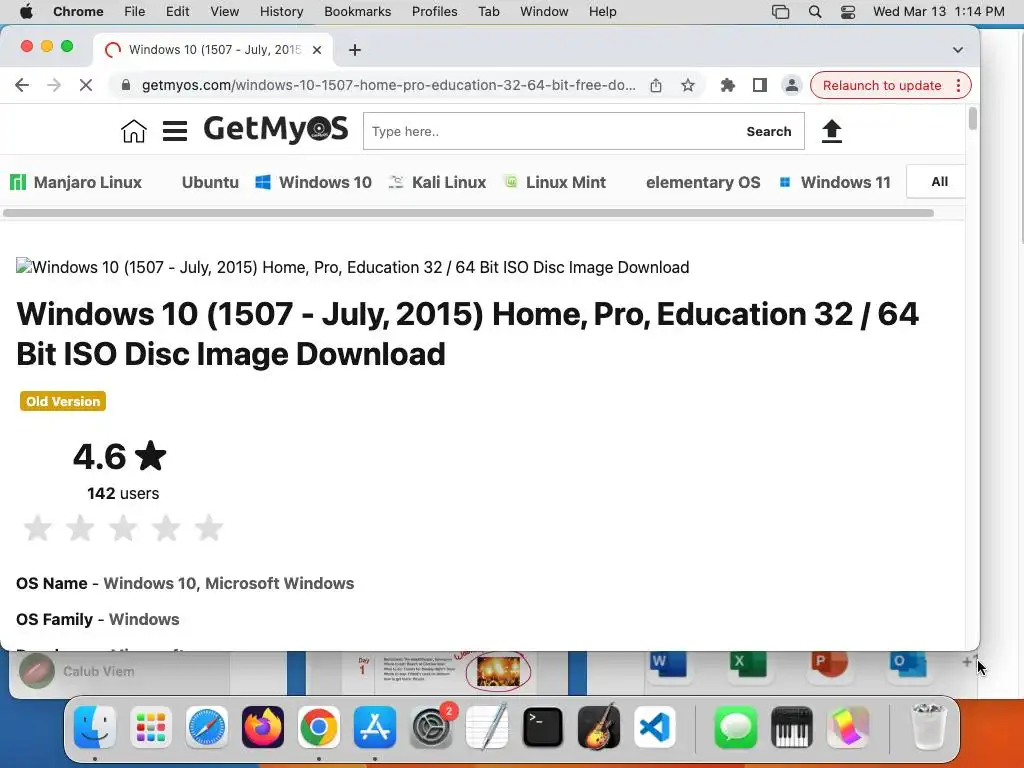Screen dimensions: 1024x768
Task: Open the Profiles menu
Action: click(434, 11)
